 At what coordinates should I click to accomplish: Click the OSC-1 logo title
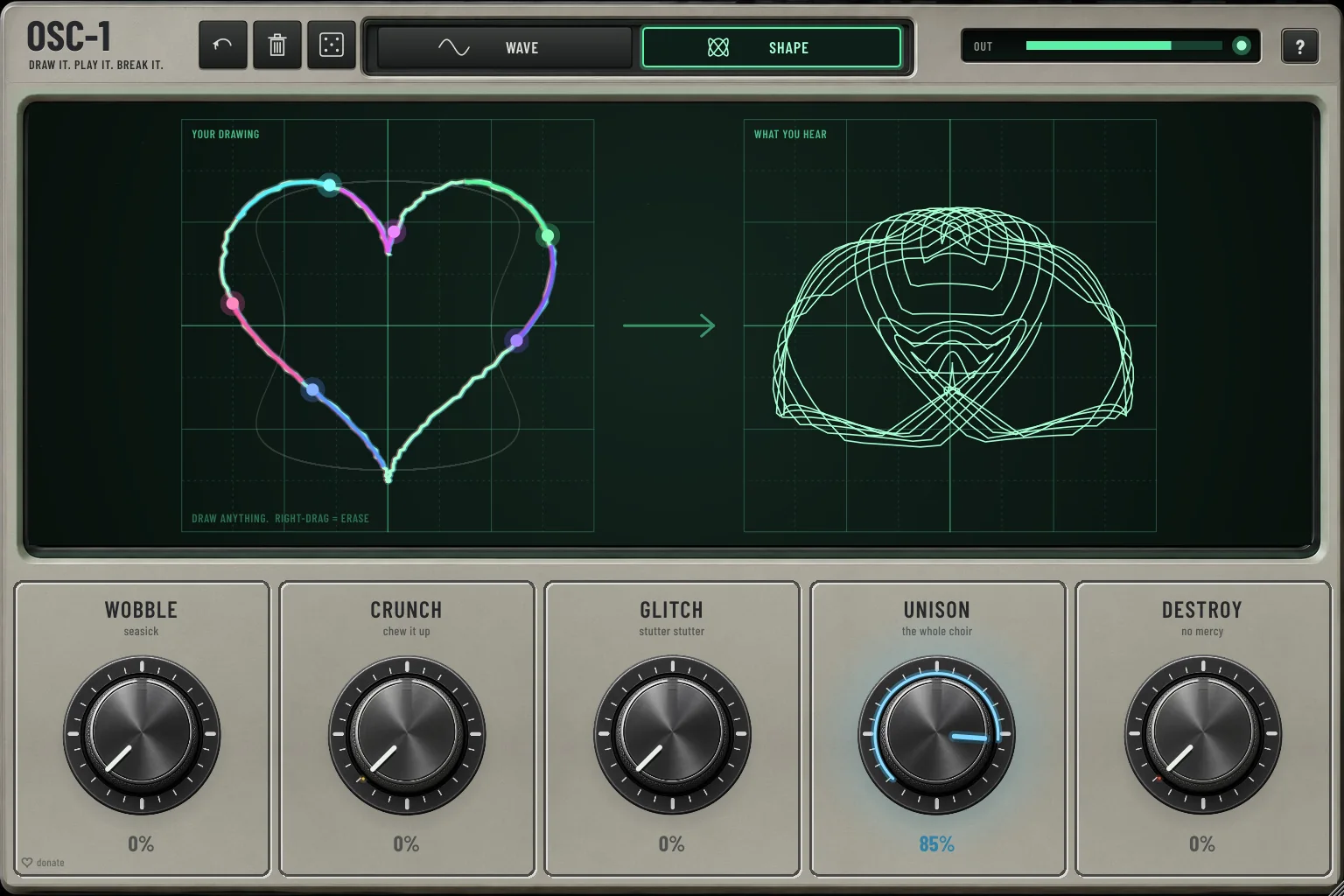69,37
